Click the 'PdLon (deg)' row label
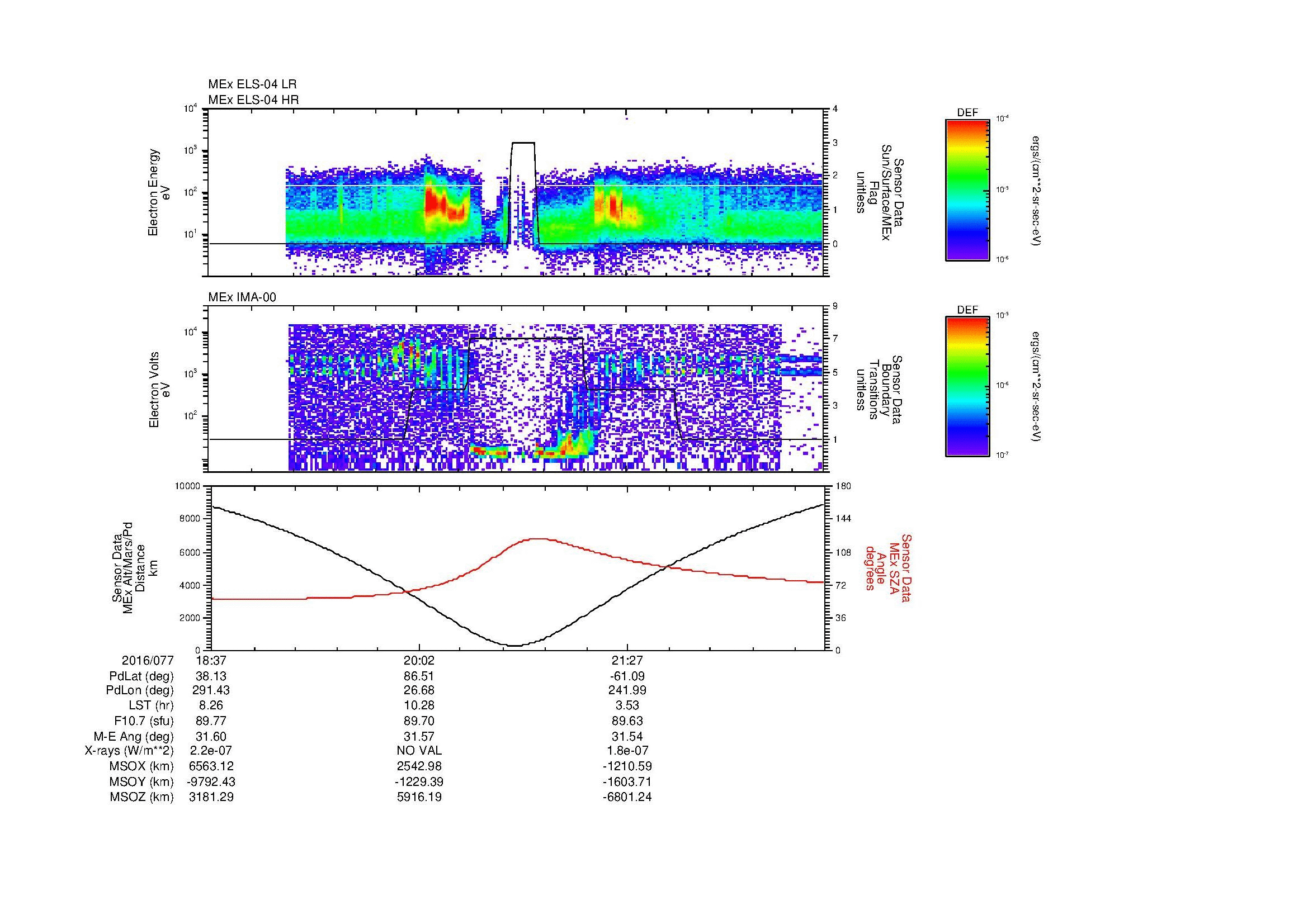This screenshot has height=924, width=1308. click(x=140, y=690)
